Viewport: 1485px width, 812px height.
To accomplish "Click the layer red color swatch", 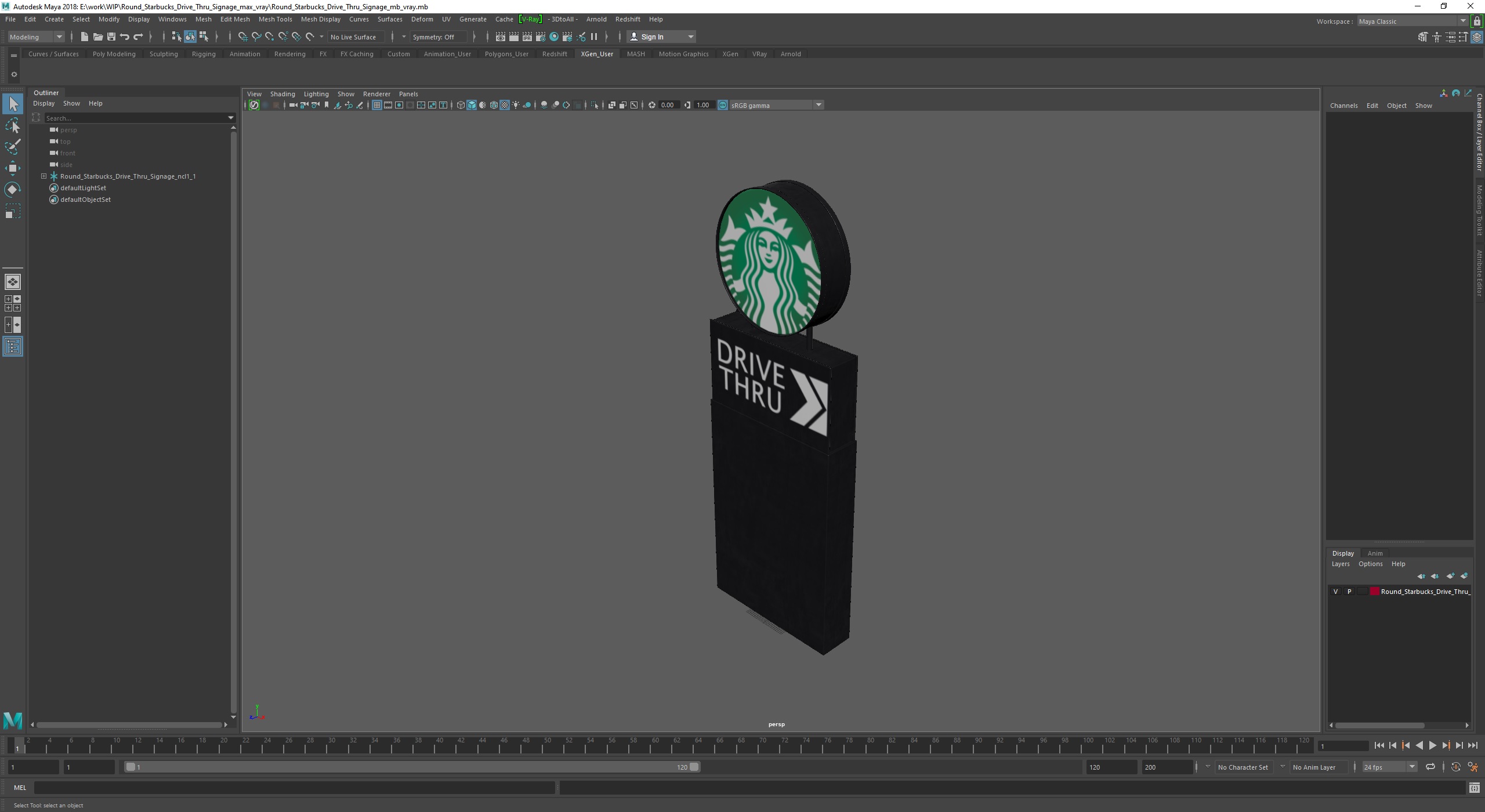I will coord(1374,592).
